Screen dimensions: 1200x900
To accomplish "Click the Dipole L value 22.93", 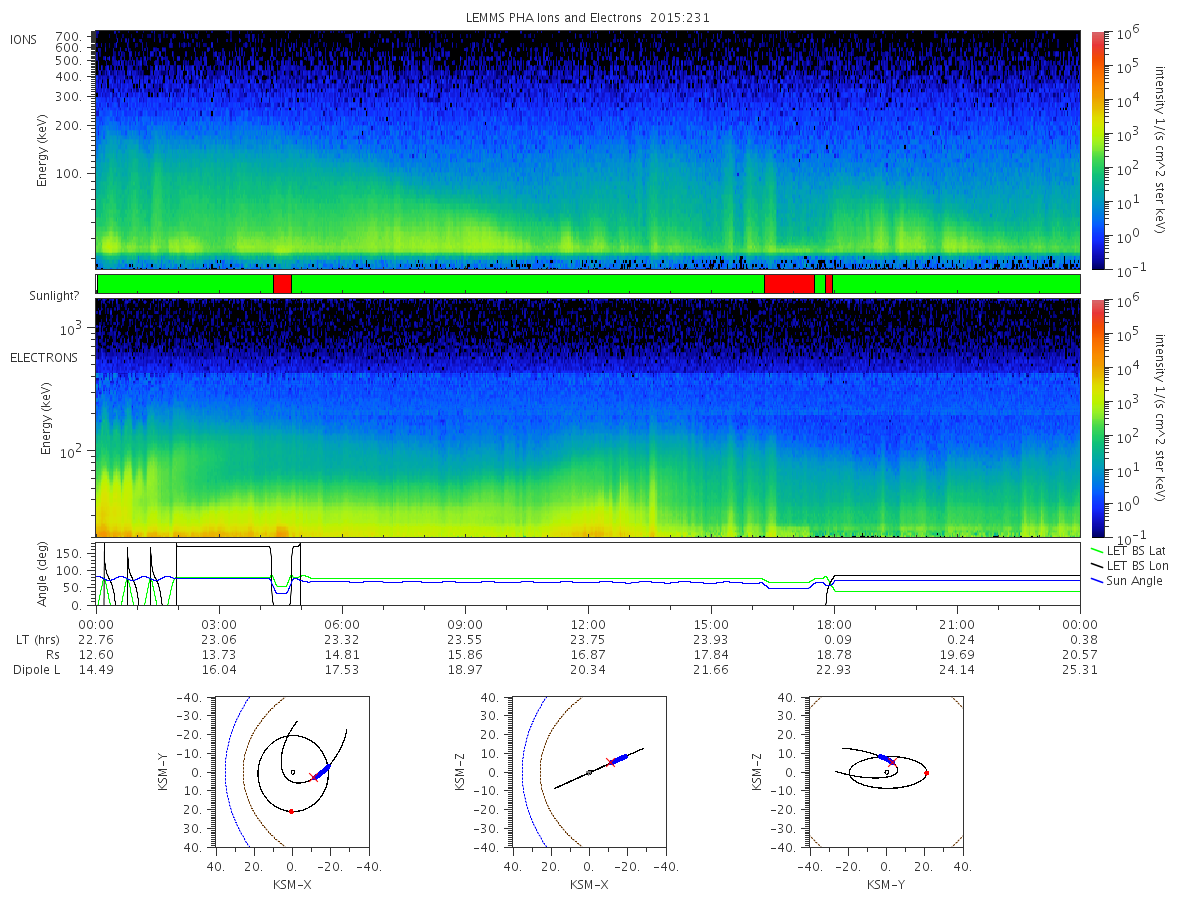I will (834, 669).
